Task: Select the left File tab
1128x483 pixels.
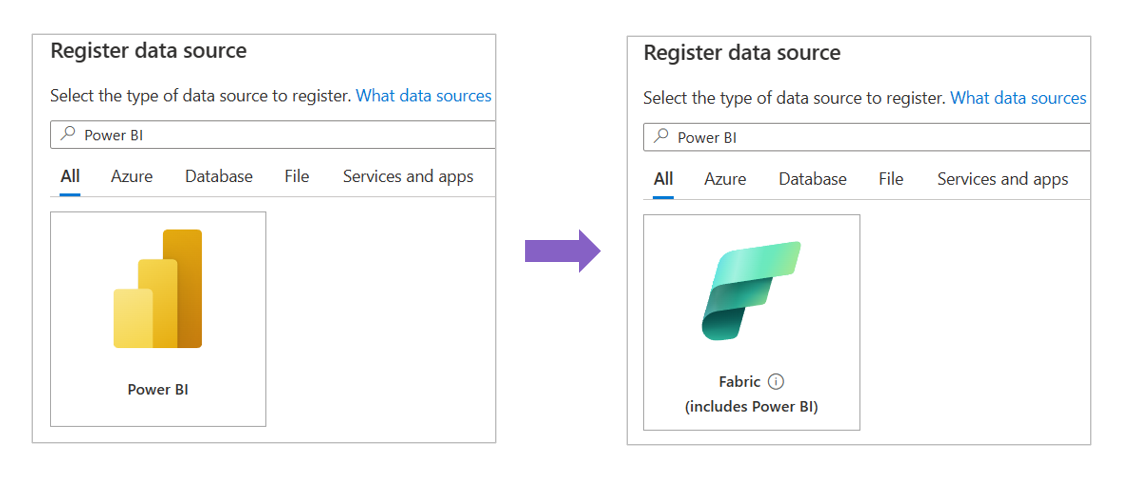Action: 297,176
